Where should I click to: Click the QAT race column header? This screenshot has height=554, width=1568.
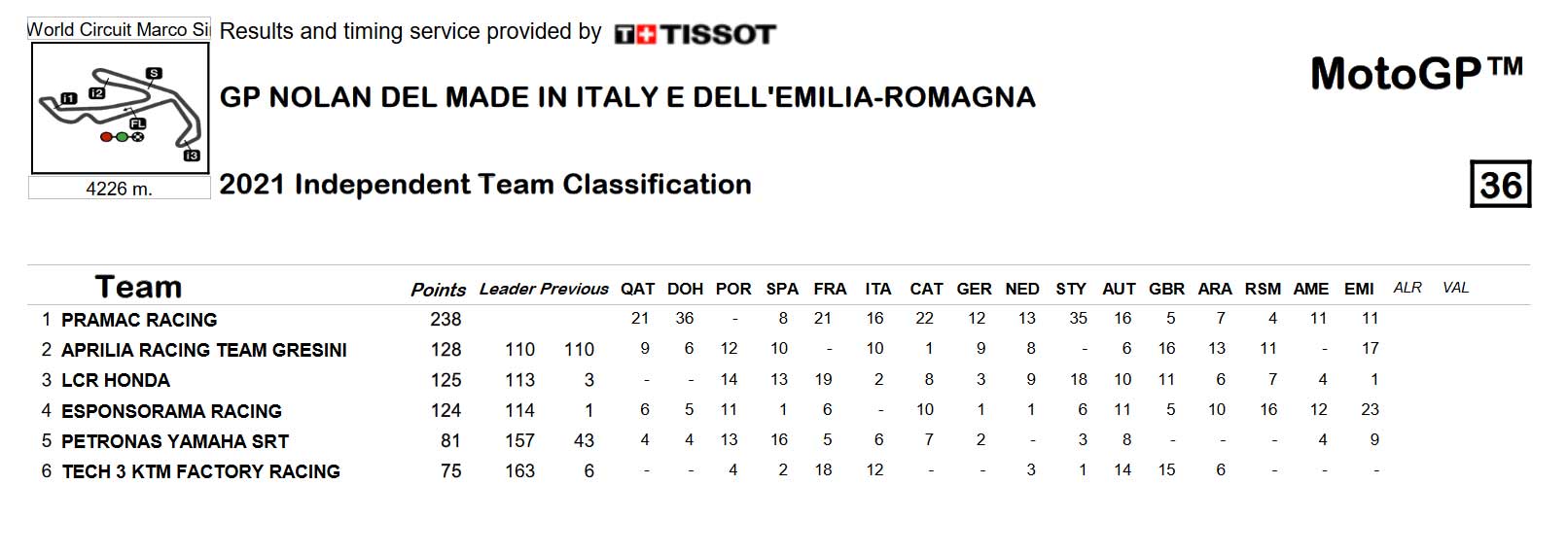pyautogui.click(x=637, y=289)
